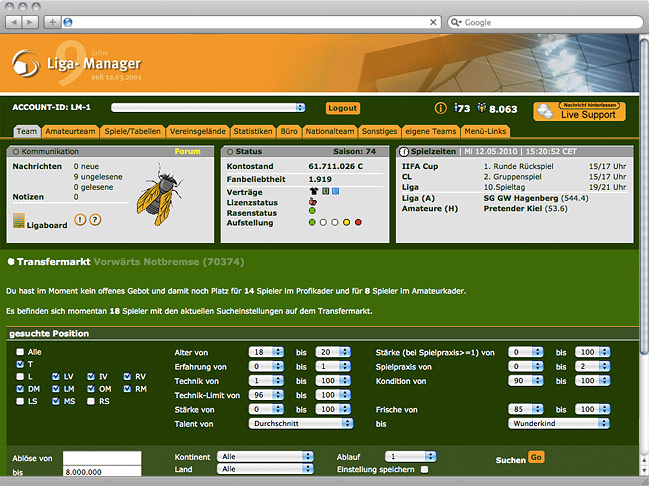Click the yellow Aufstellung status circle

346,223
